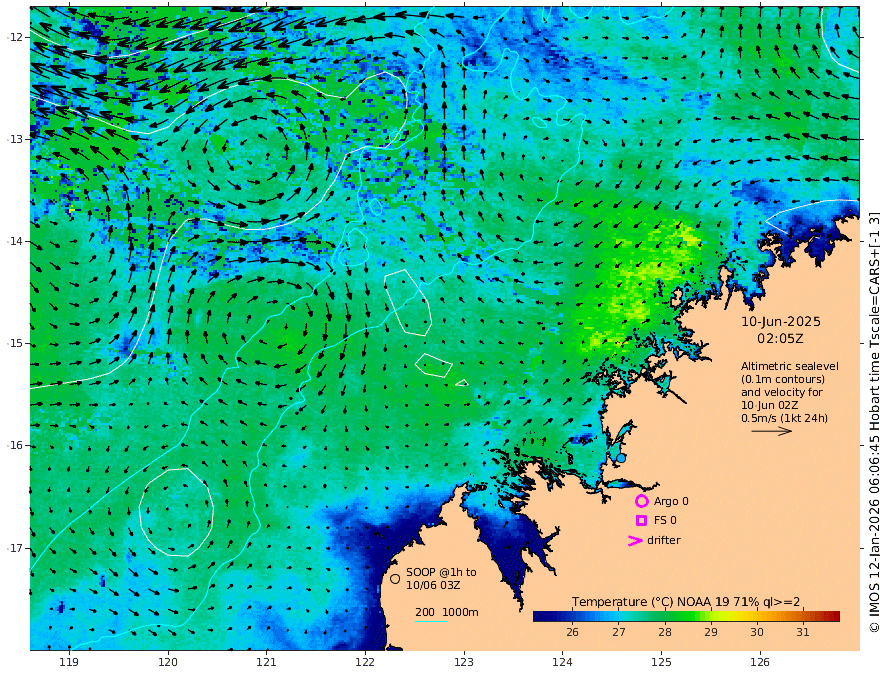Click the '(0.1m contours)' text line
This screenshot has width=880, height=680.
[783, 379]
